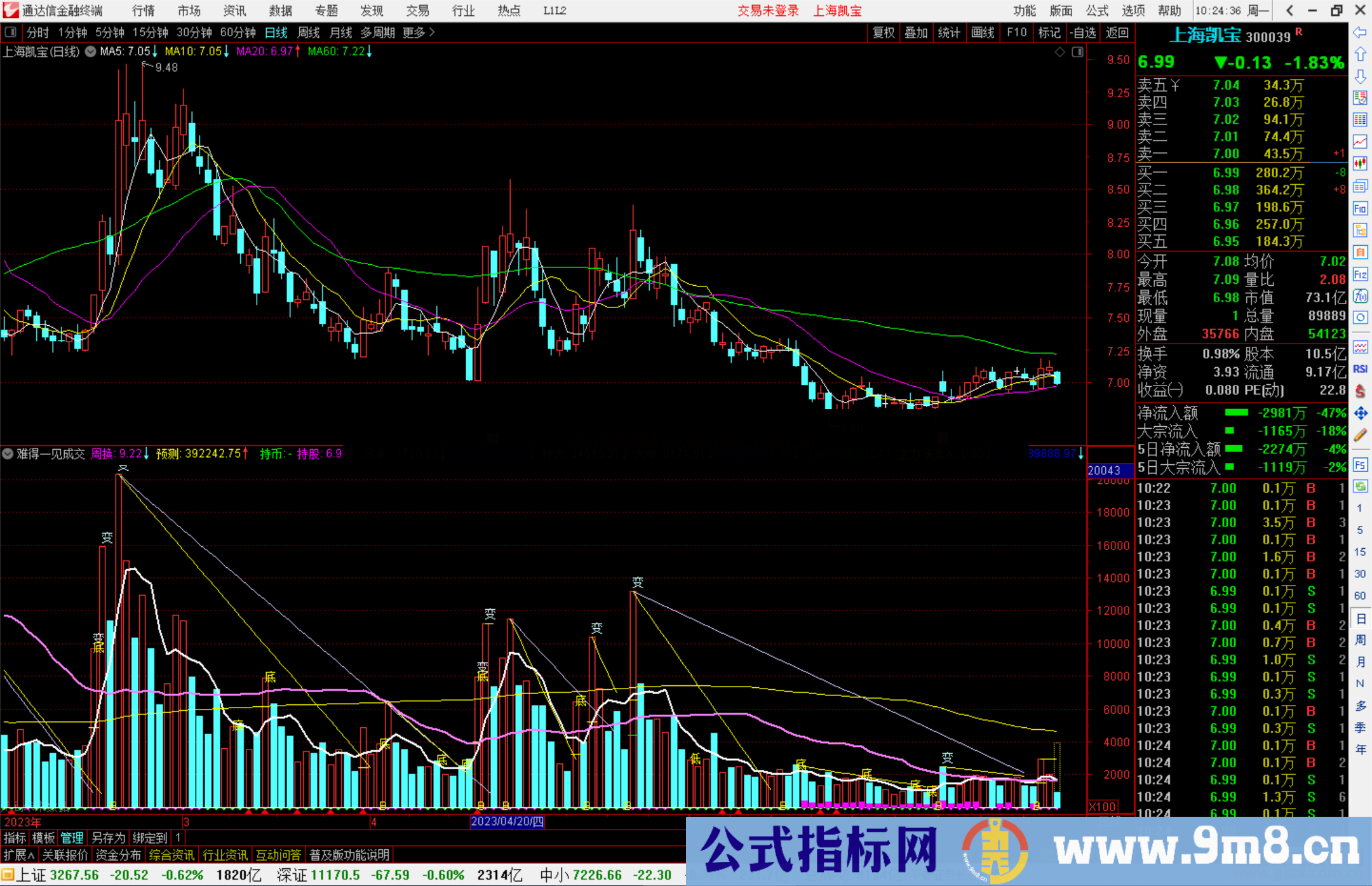Toggle the circle icon beside 难得一见成交
Viewport: 1372px width, 886px height.
point(8,453)
